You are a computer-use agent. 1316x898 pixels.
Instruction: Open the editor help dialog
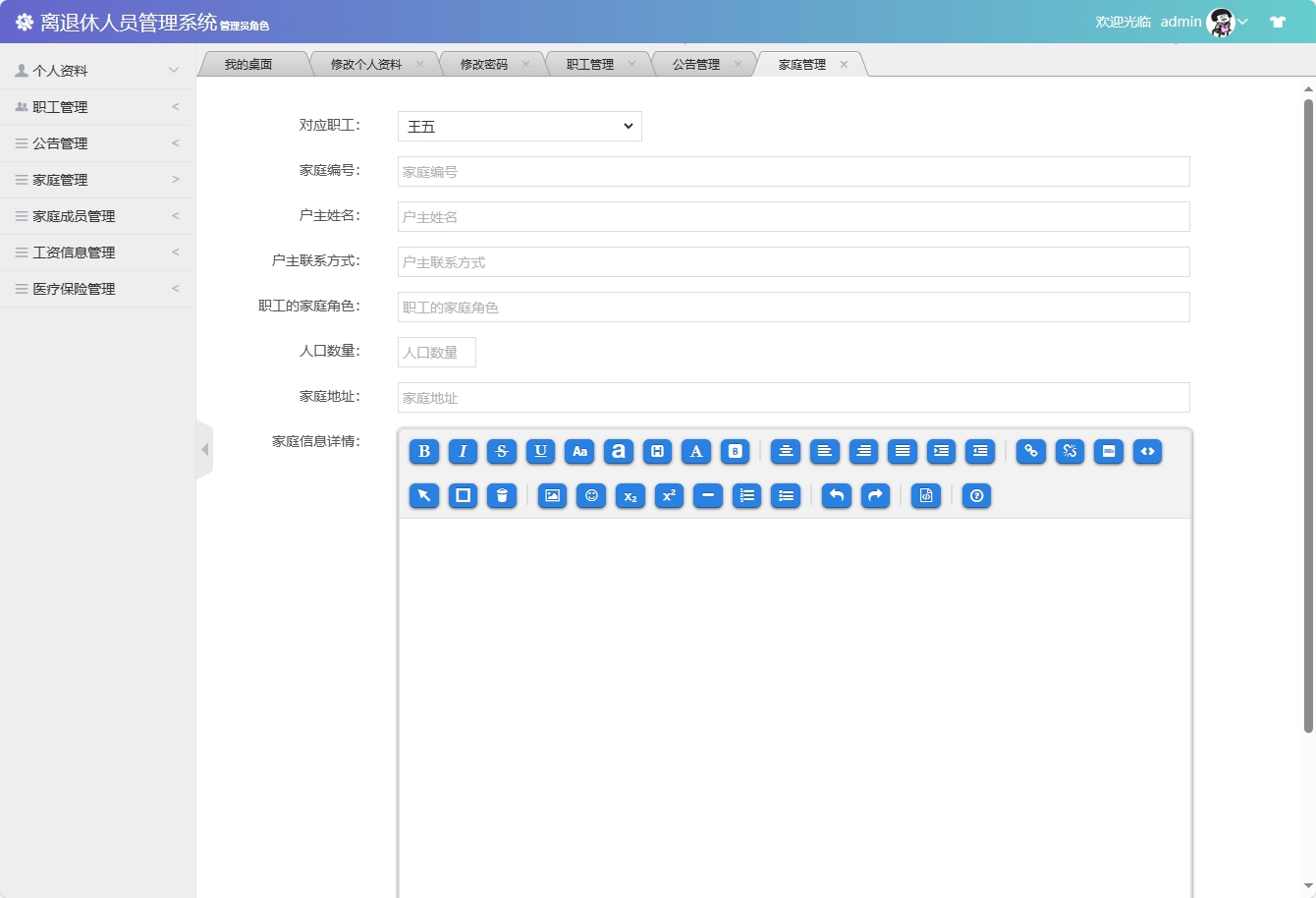coord(975,496)
